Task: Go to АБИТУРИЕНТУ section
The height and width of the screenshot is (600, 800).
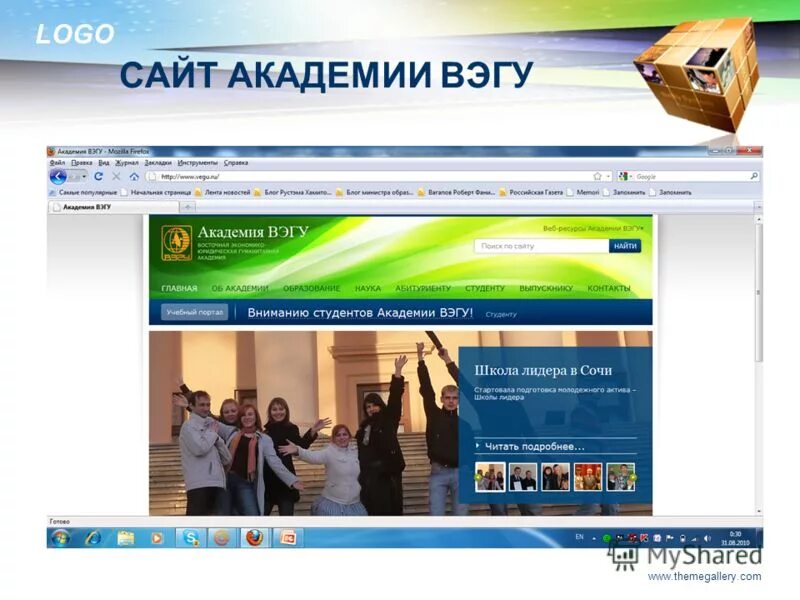Action: click(x=423, y=288)
